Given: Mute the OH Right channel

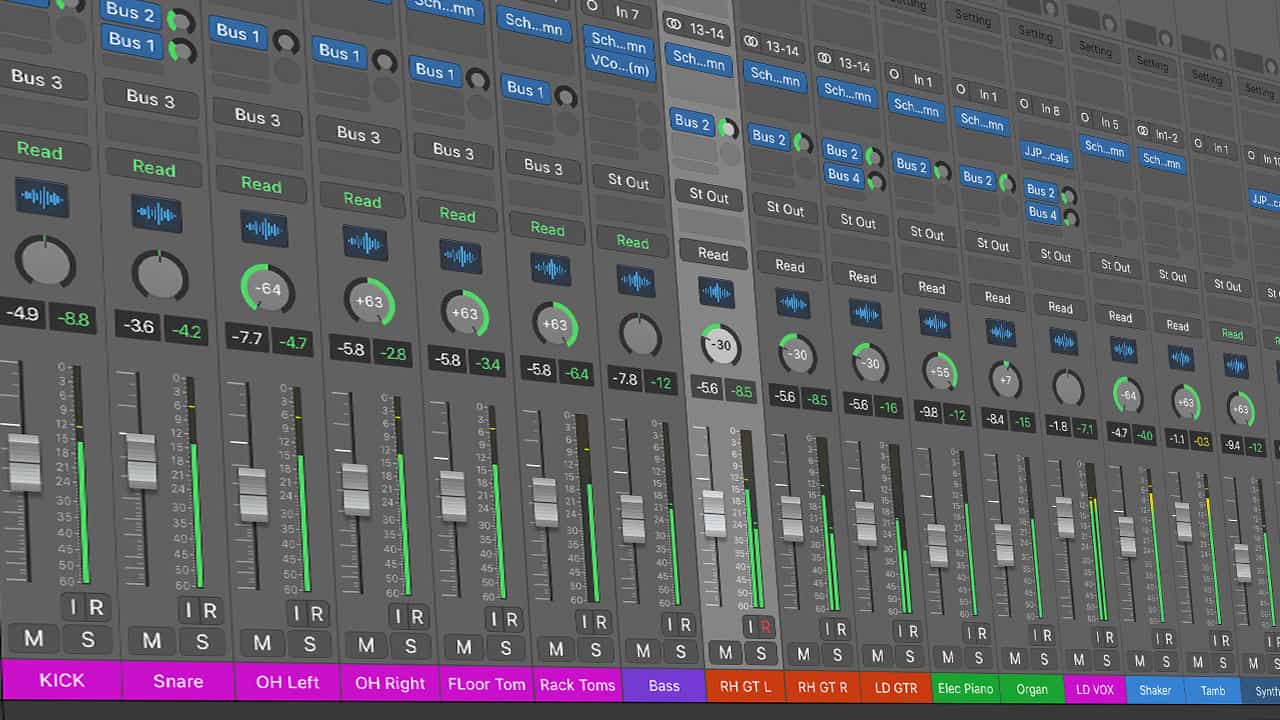Looking at the screenshot, I should point(366,646).
